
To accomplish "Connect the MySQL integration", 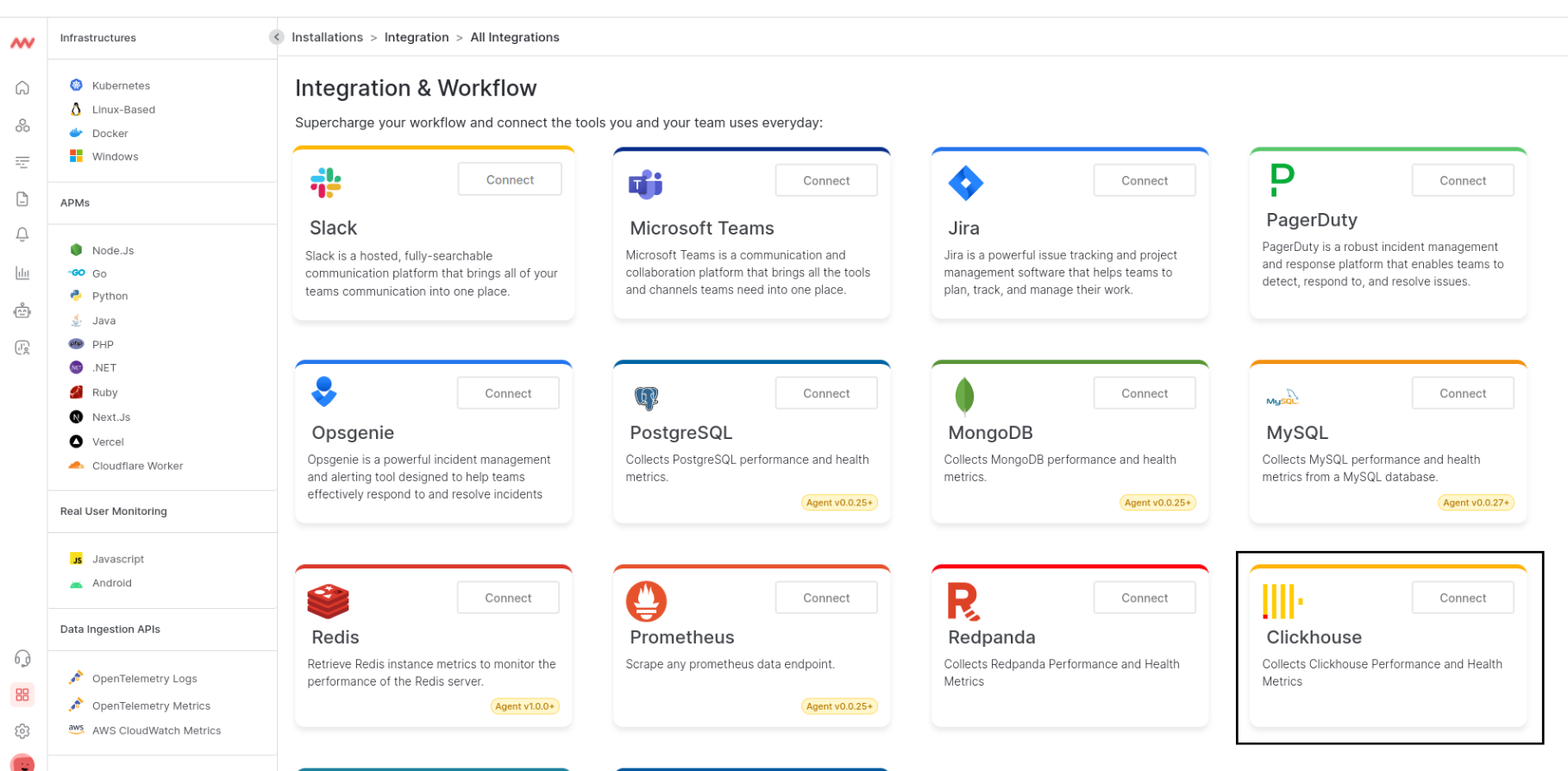I will click(x=1463, y=393).
